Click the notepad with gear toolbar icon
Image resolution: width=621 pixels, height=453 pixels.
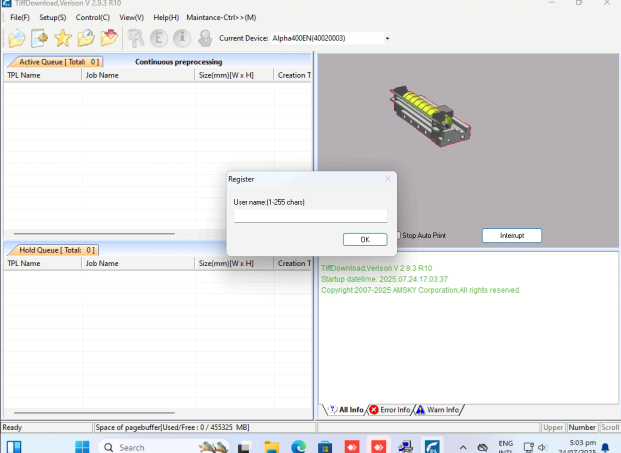pos(40,38)
